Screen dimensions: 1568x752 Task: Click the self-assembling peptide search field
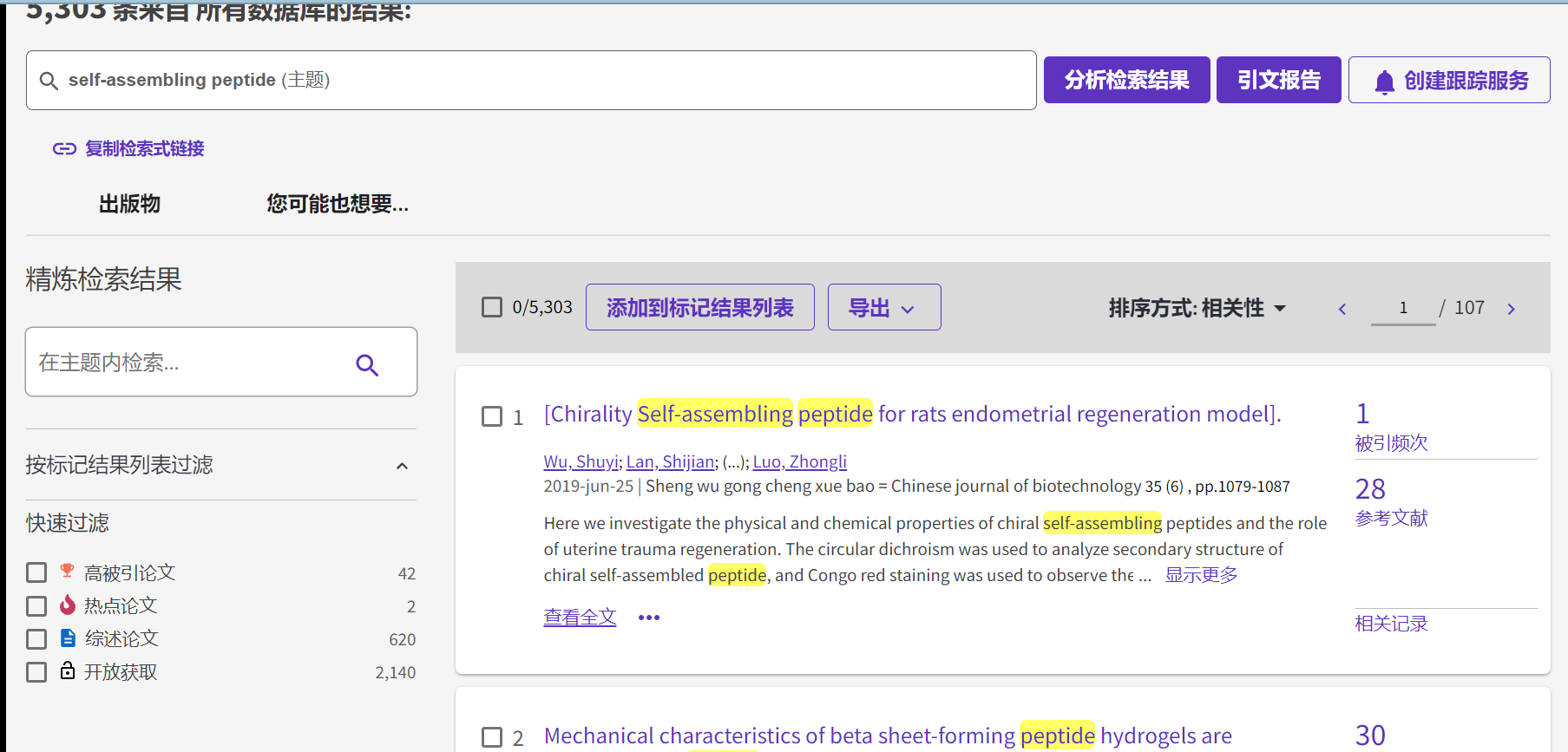[531, 80]
